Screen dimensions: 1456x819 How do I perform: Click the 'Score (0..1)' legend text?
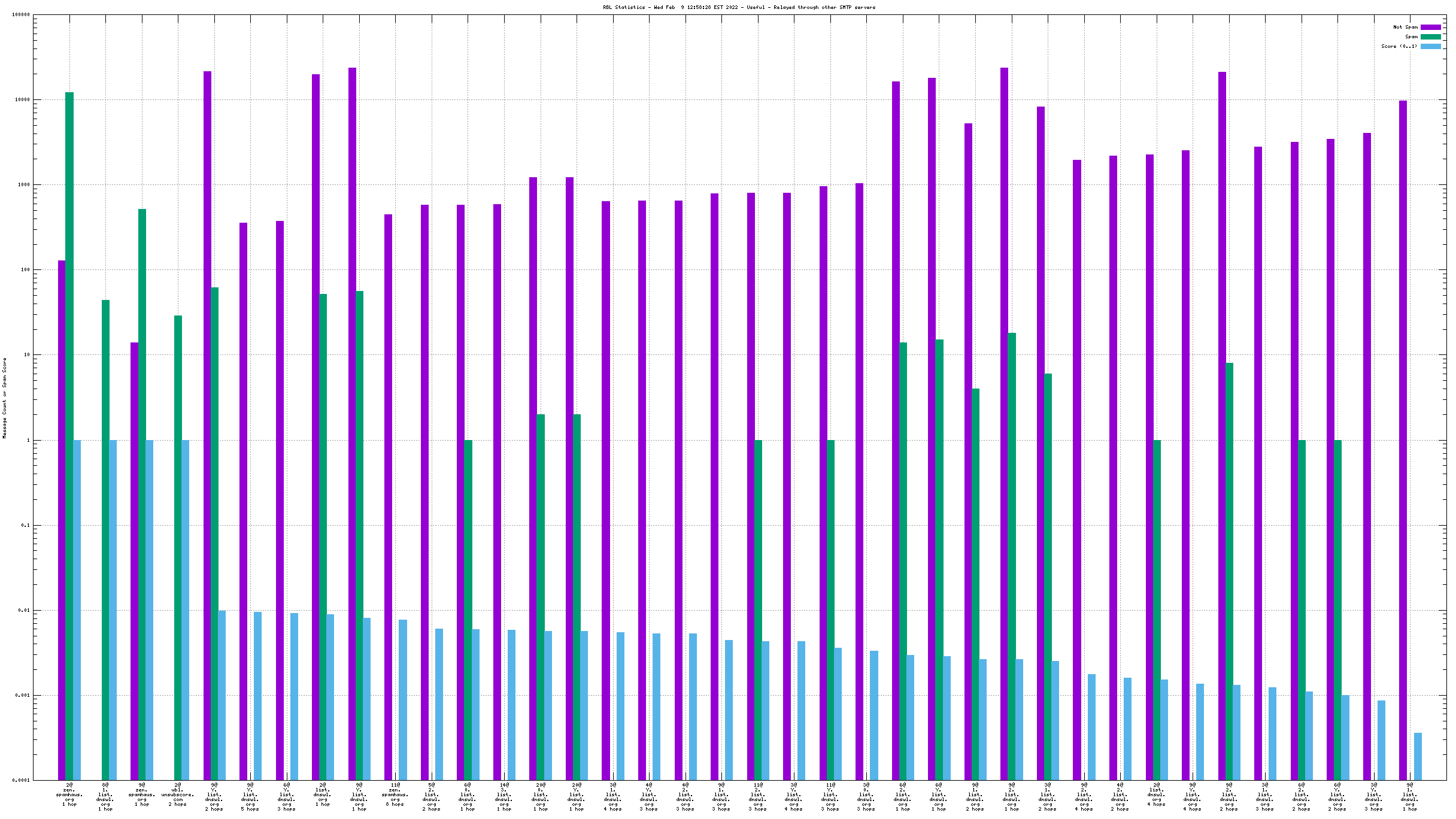pyautogui.click(x=1399, y=46)
